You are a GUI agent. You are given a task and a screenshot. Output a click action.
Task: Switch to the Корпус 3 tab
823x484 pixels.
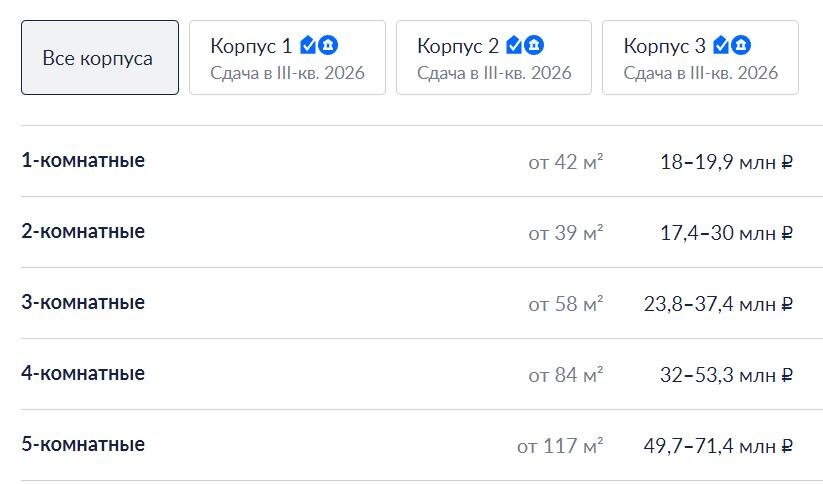click(700, 58)
